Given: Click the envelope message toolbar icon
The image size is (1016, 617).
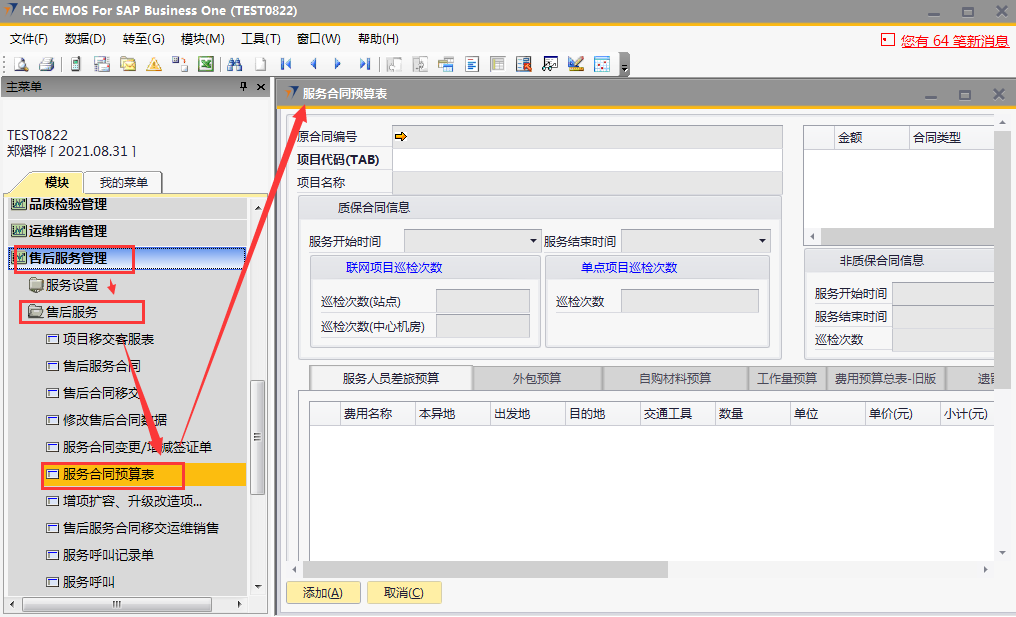Looking at the screenshot, I should tap(127, 64).
